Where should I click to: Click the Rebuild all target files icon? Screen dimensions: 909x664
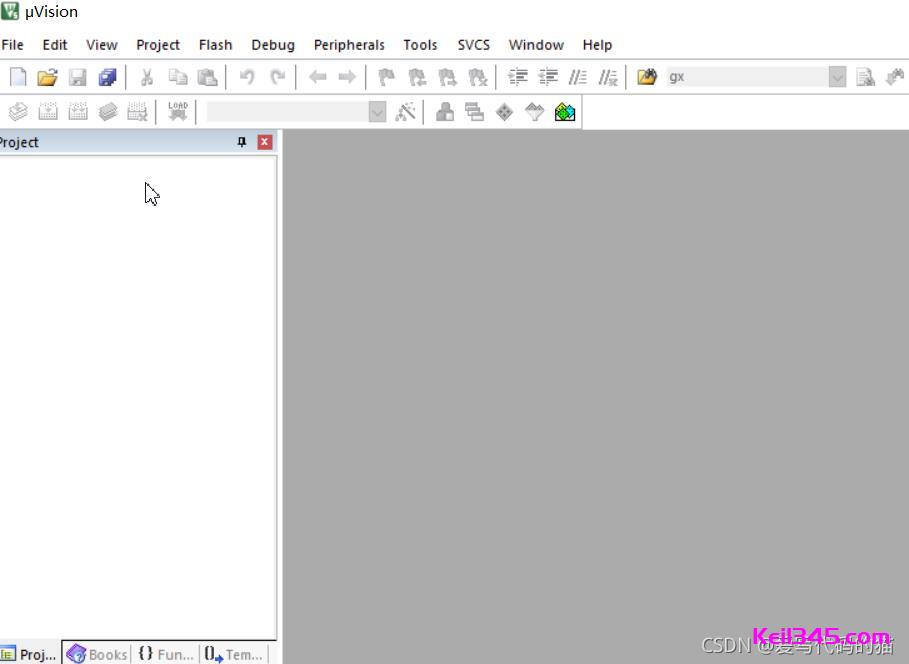point(78,111)
